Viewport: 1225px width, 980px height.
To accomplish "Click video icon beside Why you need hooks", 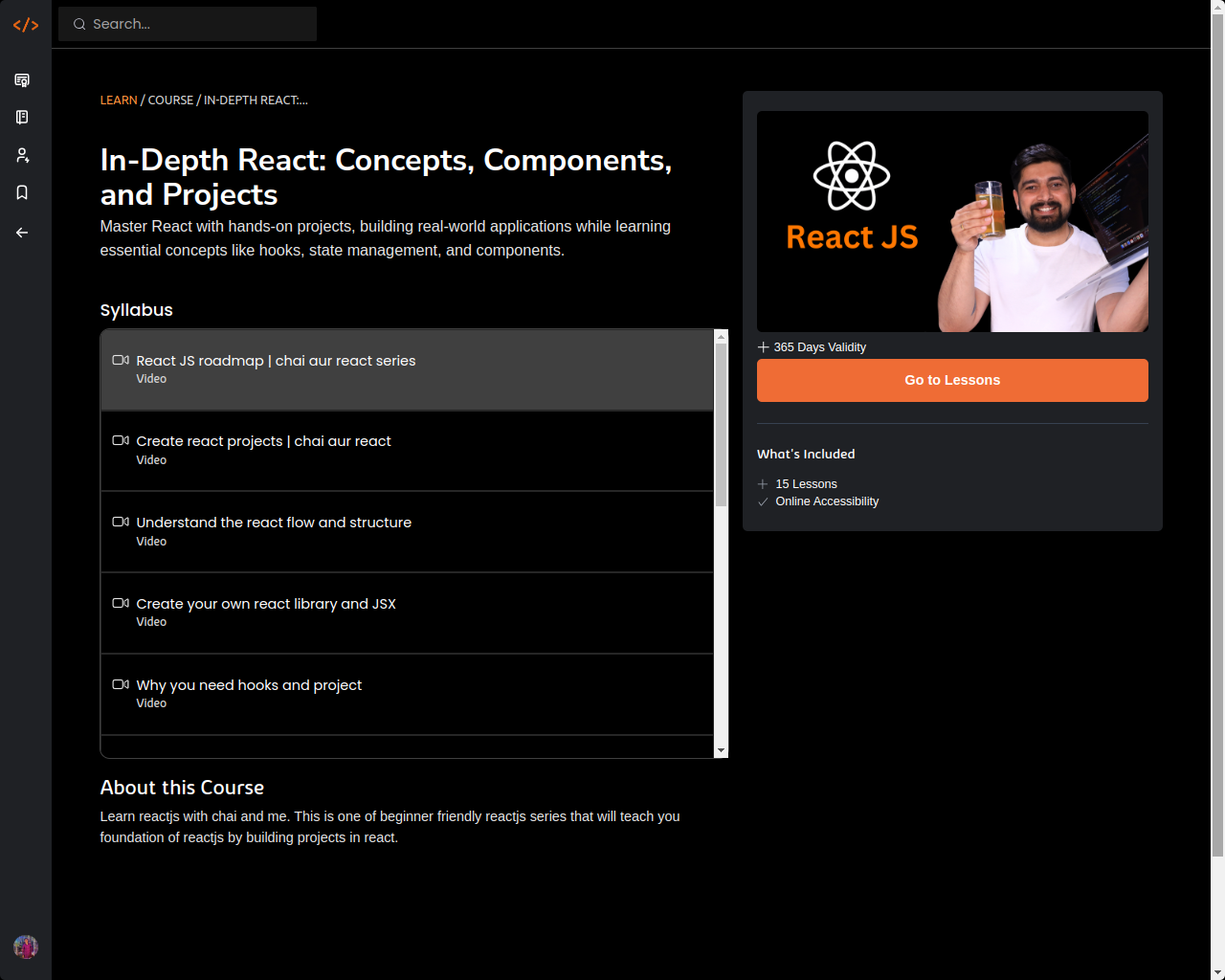I will pyautogui.click(x=121, y=684).
